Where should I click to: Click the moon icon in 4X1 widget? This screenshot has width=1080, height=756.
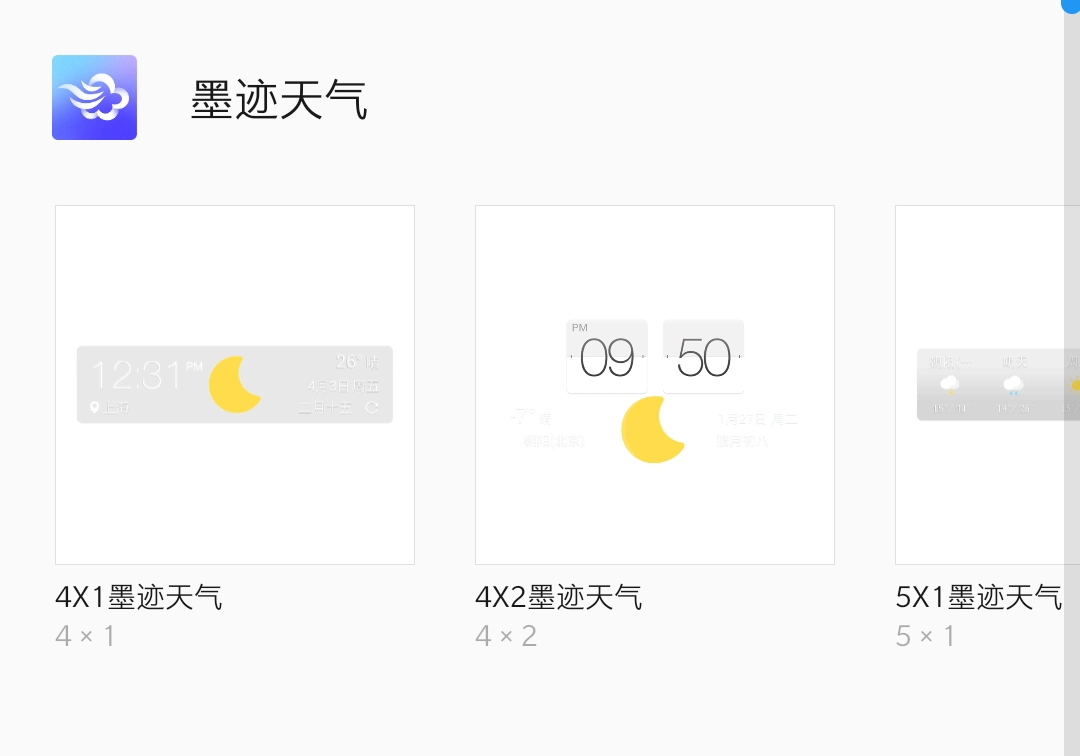click(236, 384)
